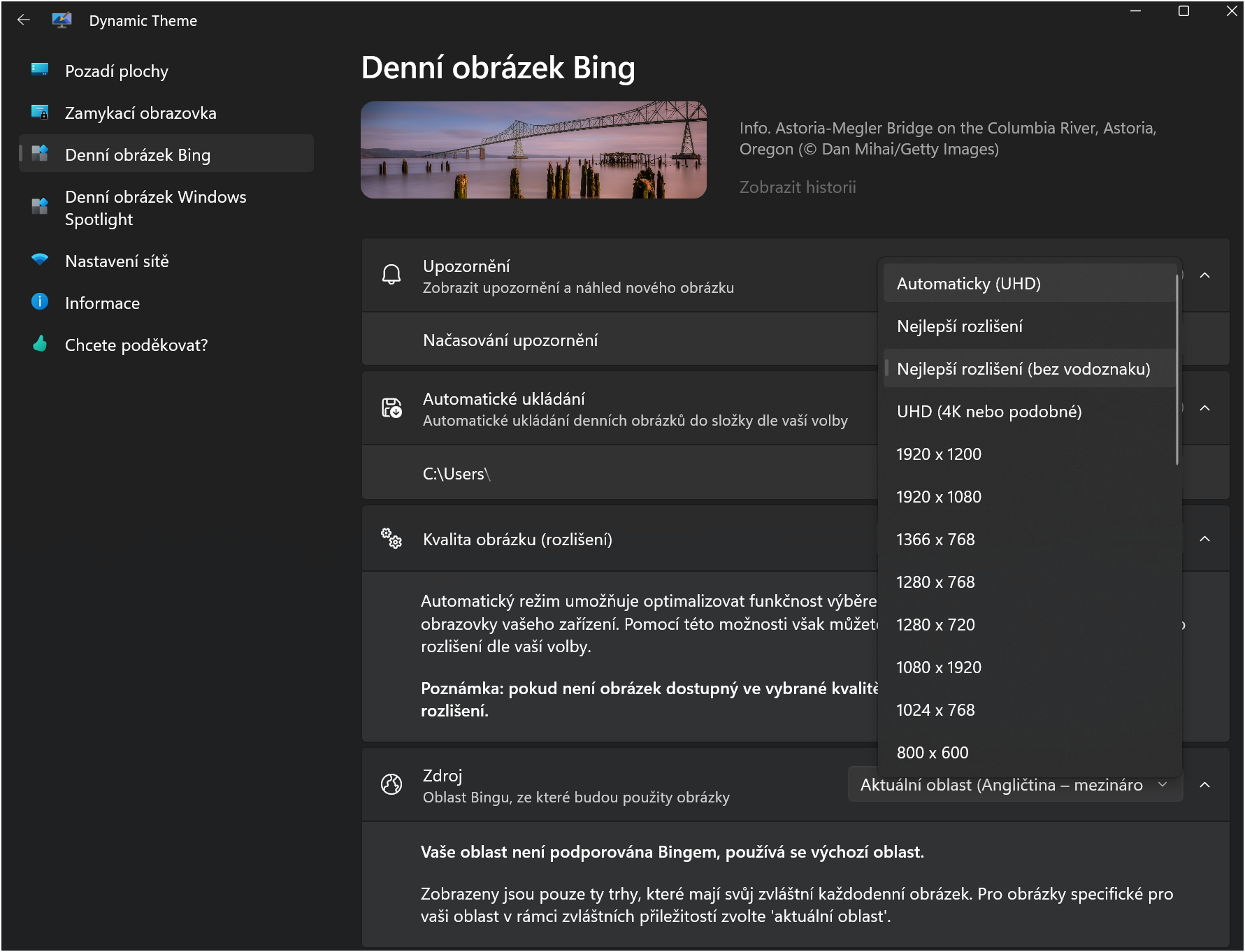Collapse the Upozornění section chevron
1245x952 pixels.
tap(1204, 275)
